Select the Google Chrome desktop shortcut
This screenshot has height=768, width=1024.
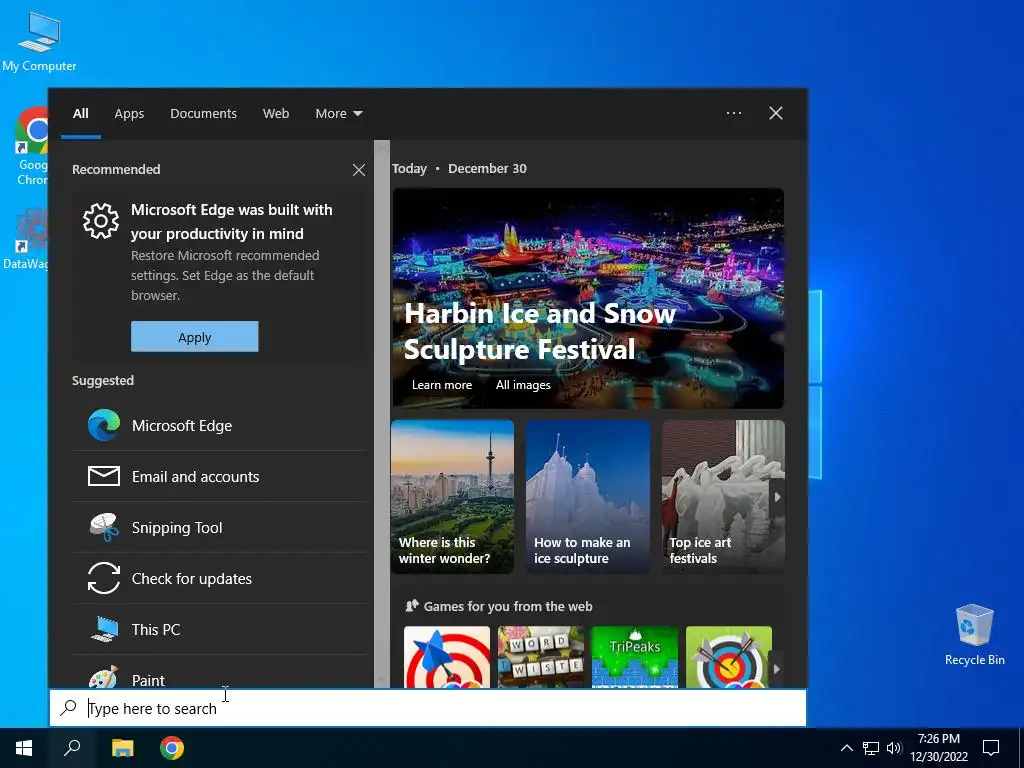point(31,146)
